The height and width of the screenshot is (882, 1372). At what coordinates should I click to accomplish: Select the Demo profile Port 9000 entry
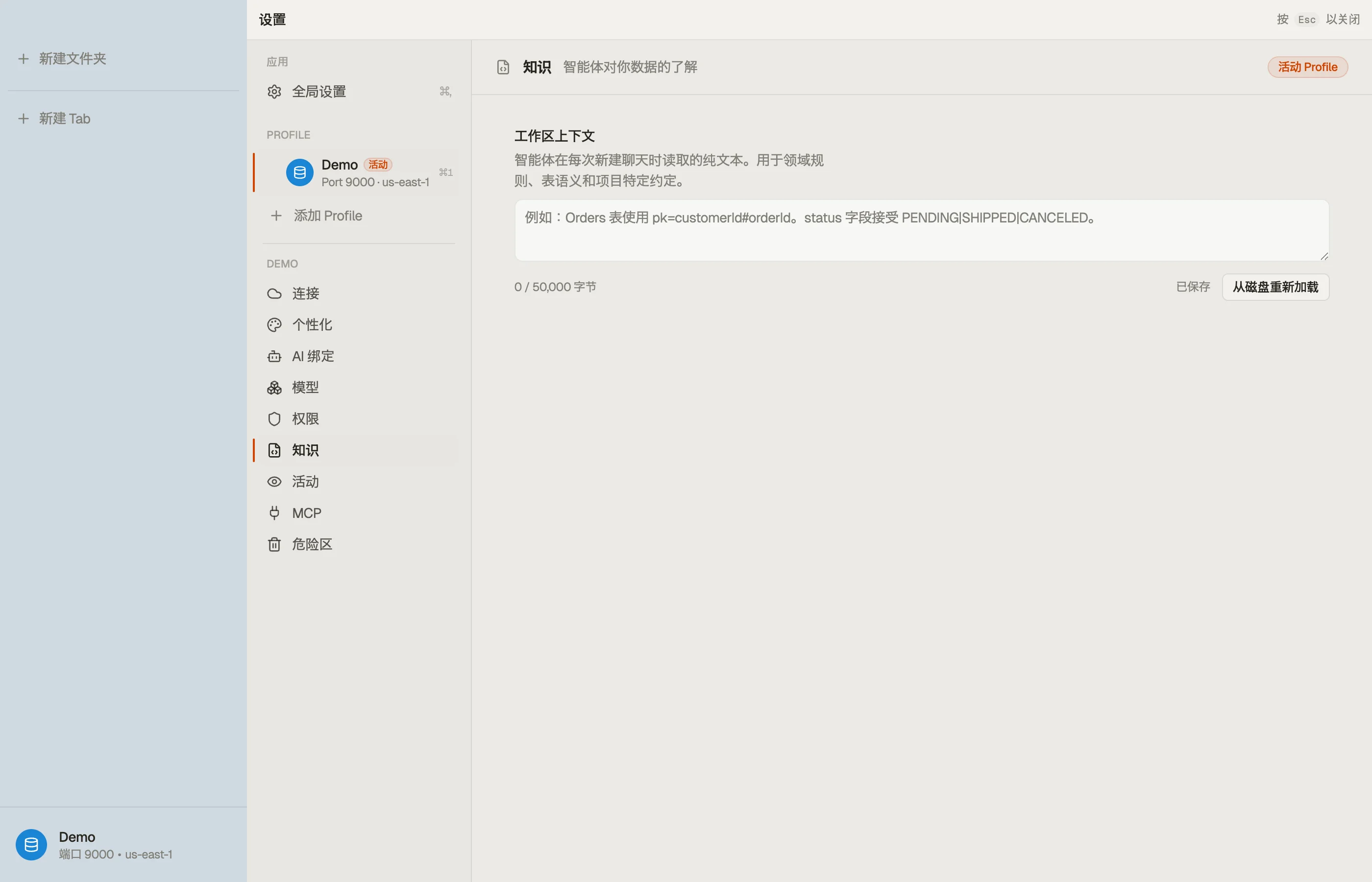359,172
